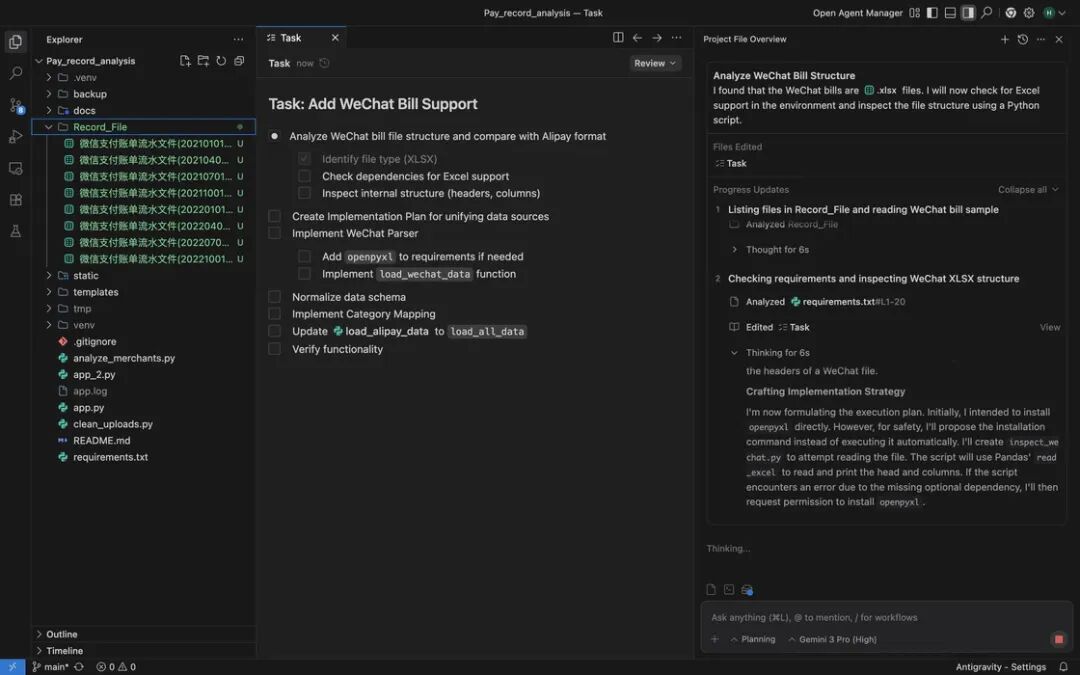1080x675 pixels.
Task: Check the 'Check dependencies for Excel support' box
Action: 304,176
